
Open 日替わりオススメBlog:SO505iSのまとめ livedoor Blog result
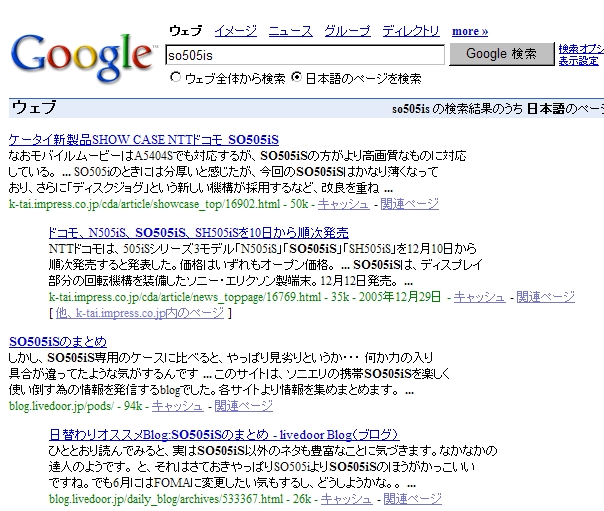[224, 435]
